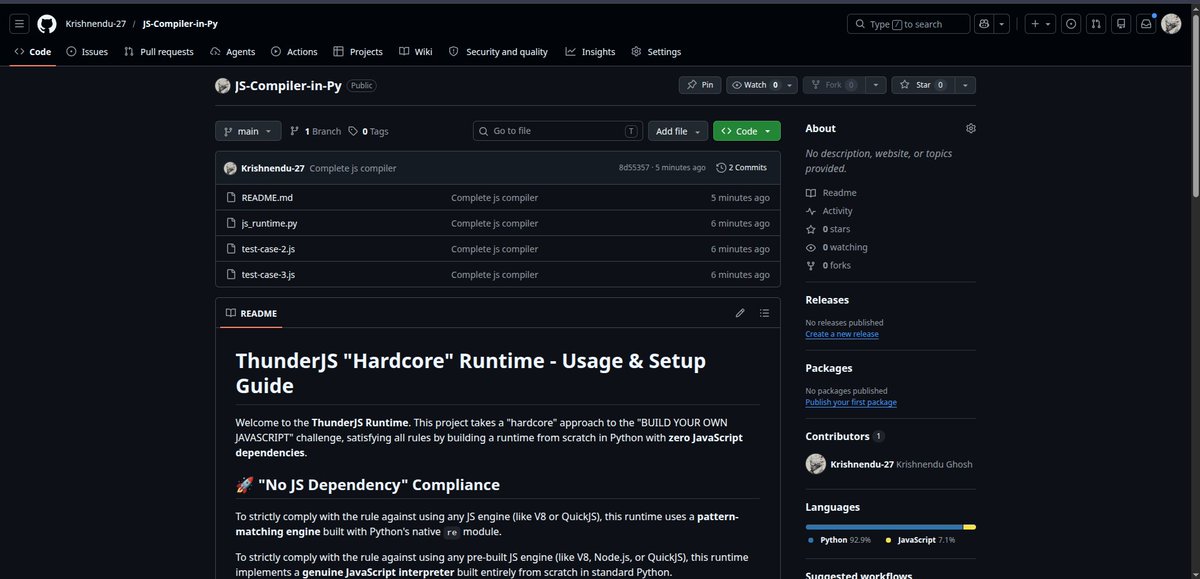Open the hamburger navigation menu

[x=20, y=23]
